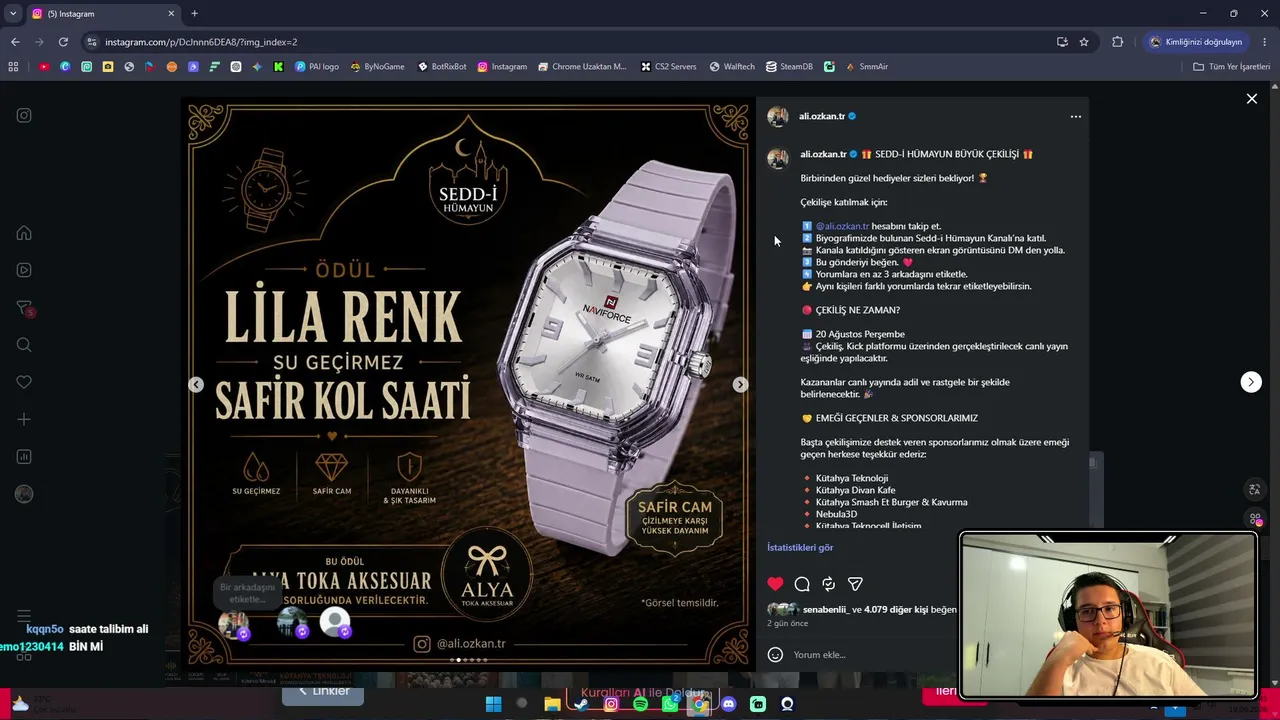Go to the next post with the right arrow
Screen dimensions: 1280x720
[x=1251, y=382]
